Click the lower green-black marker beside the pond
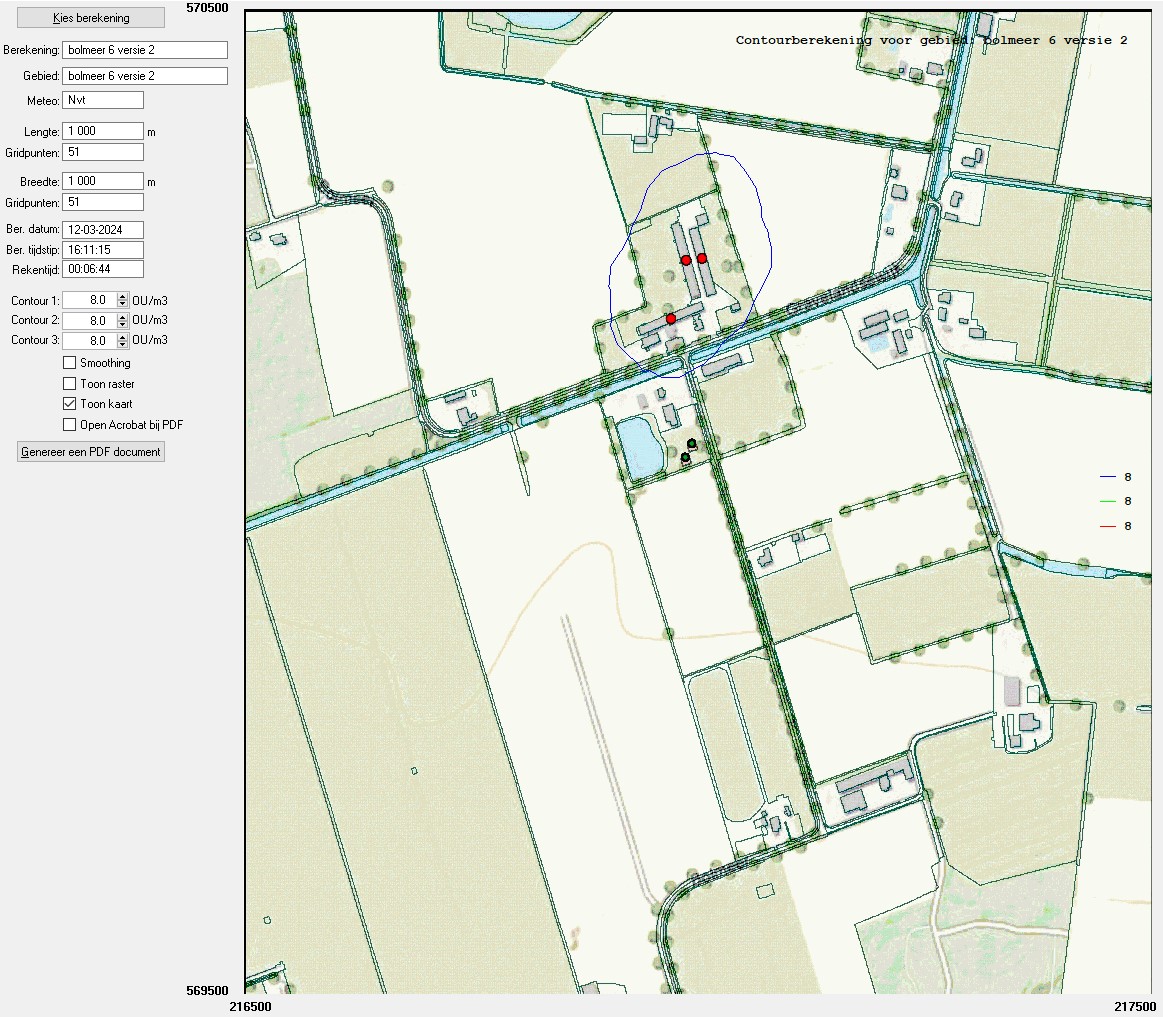The image size is (1163, 1017). coord(685,458)
